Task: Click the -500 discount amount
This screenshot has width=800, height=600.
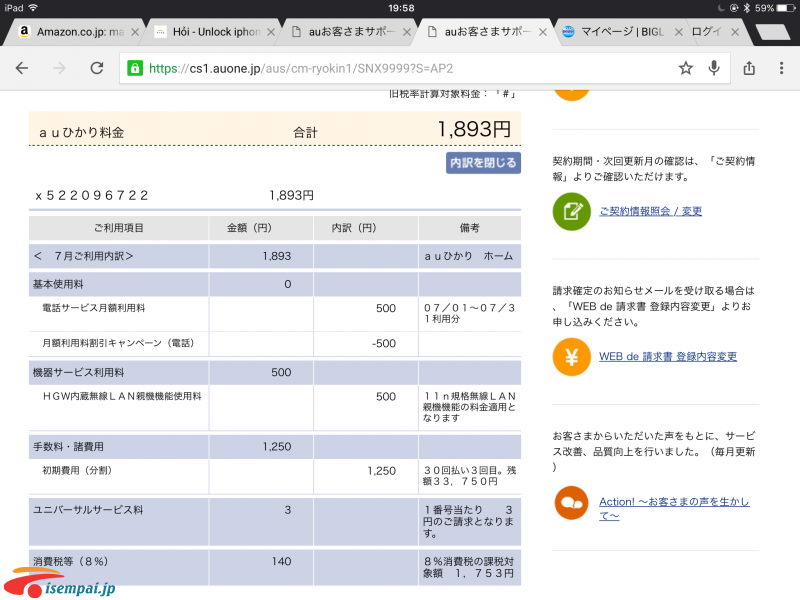Action: [384, 343]
